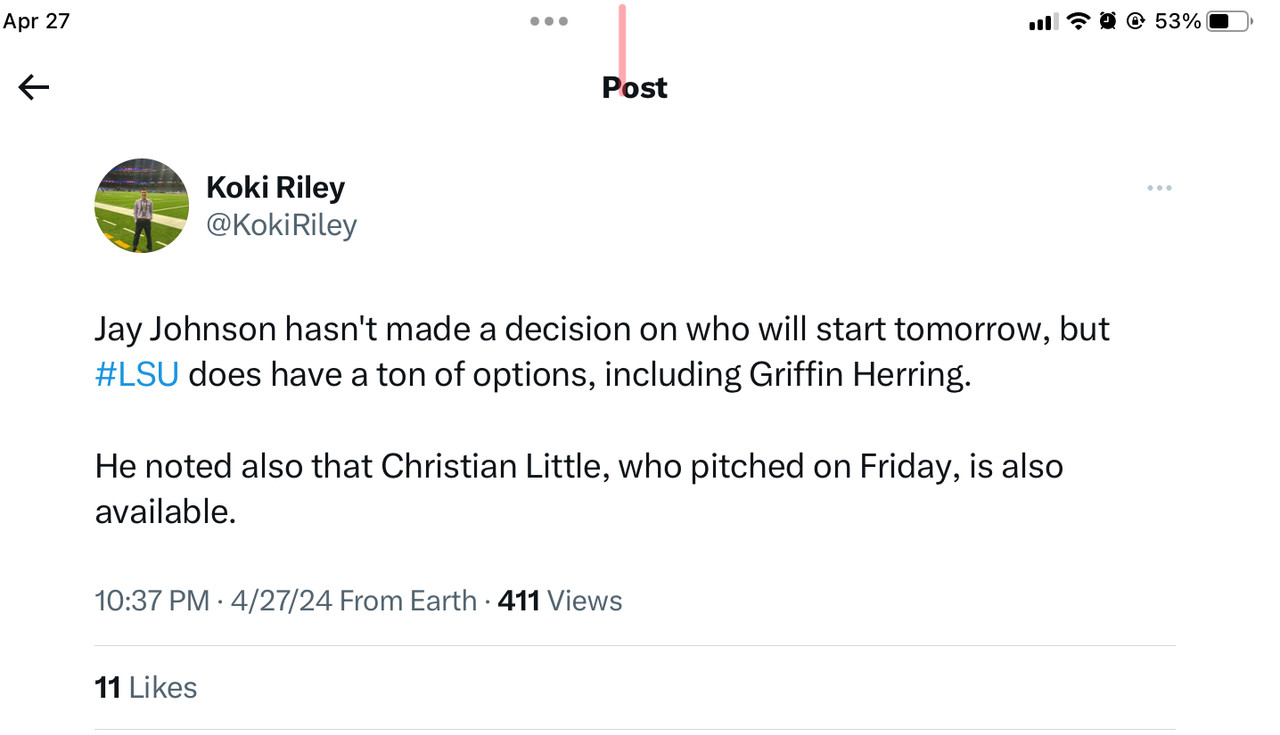
Task: Tap the Apr 27 date in status bar
Action: 37,21
